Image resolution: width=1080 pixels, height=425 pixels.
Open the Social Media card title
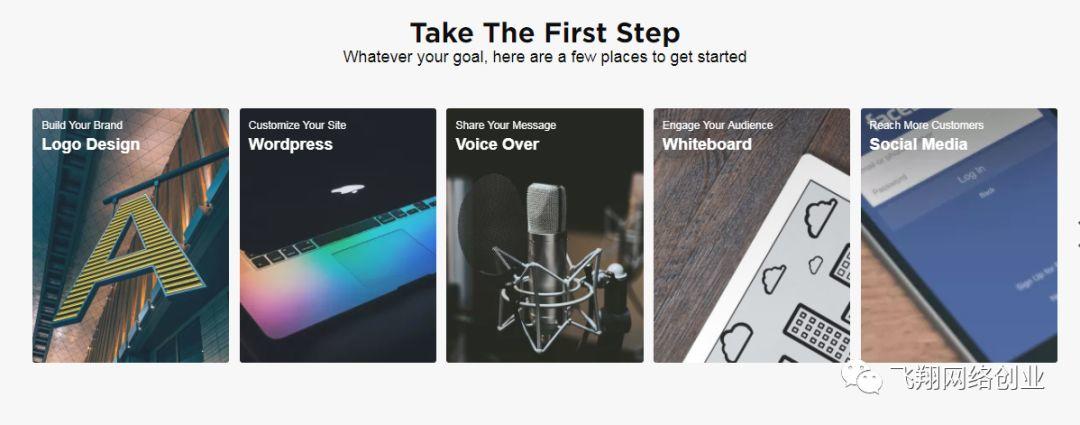[x=918, y=144]
